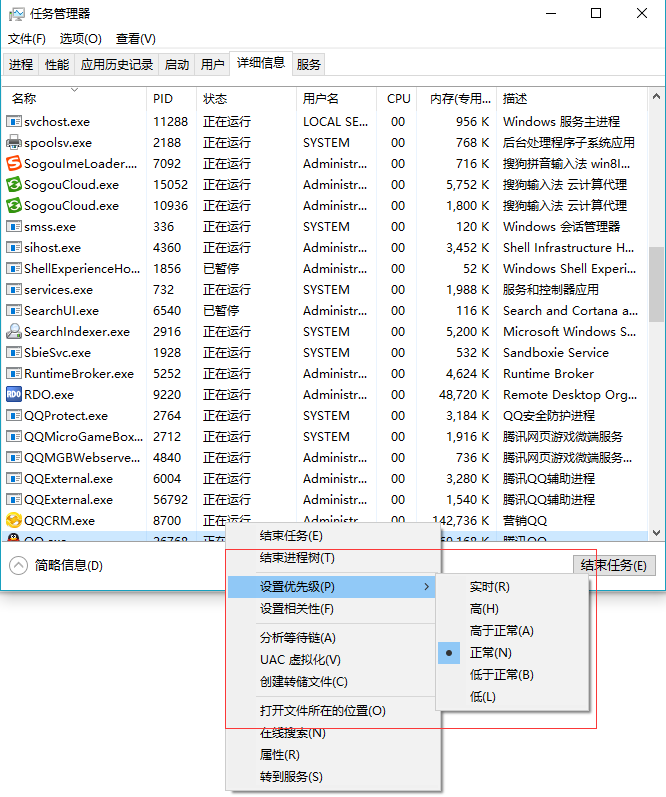This screenshot has height=797, width=666.
Task: Choose 分析等待链(A) in the context menu
Action: click(x=333, y=637)
